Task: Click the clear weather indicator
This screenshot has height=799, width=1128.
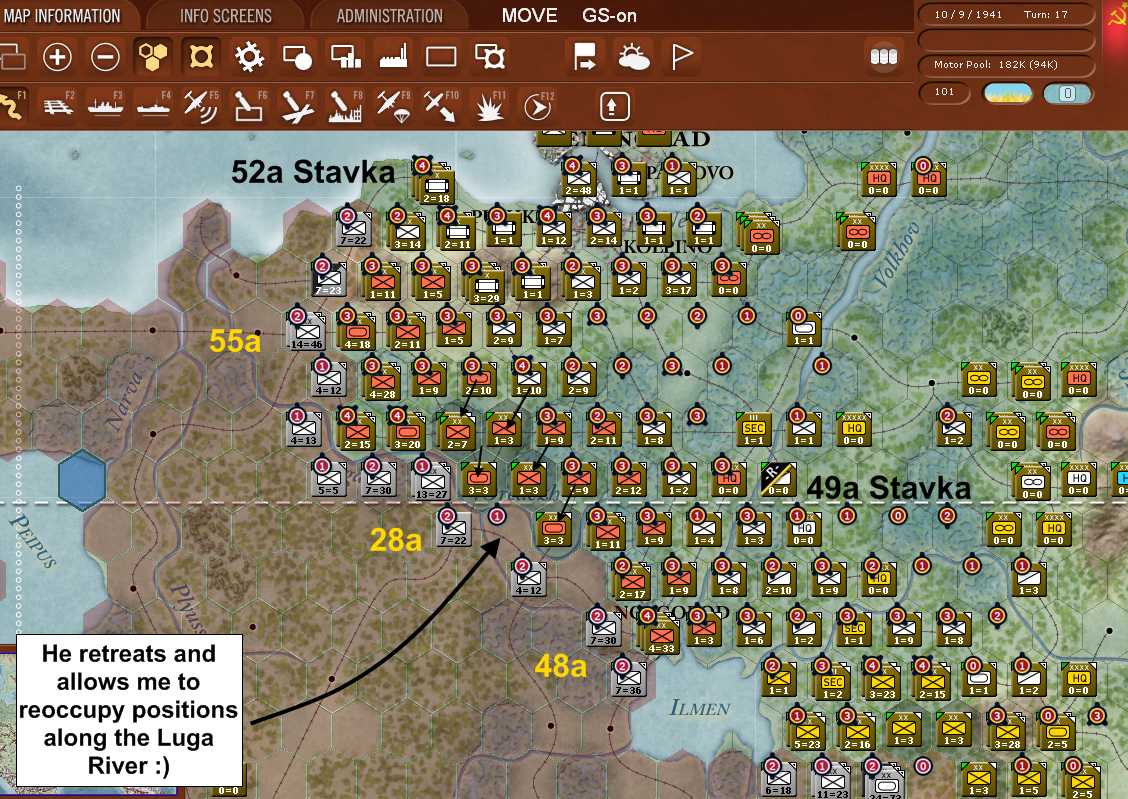Action: click(1007, 93)
